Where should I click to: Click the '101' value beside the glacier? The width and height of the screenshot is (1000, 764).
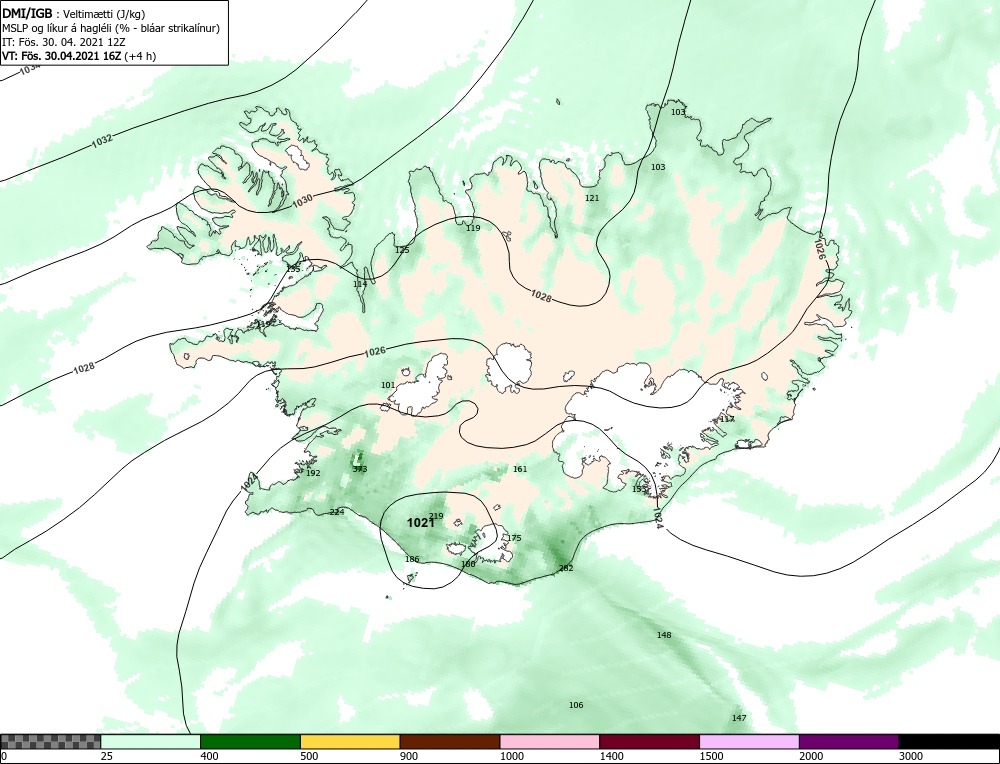[388, 385]
